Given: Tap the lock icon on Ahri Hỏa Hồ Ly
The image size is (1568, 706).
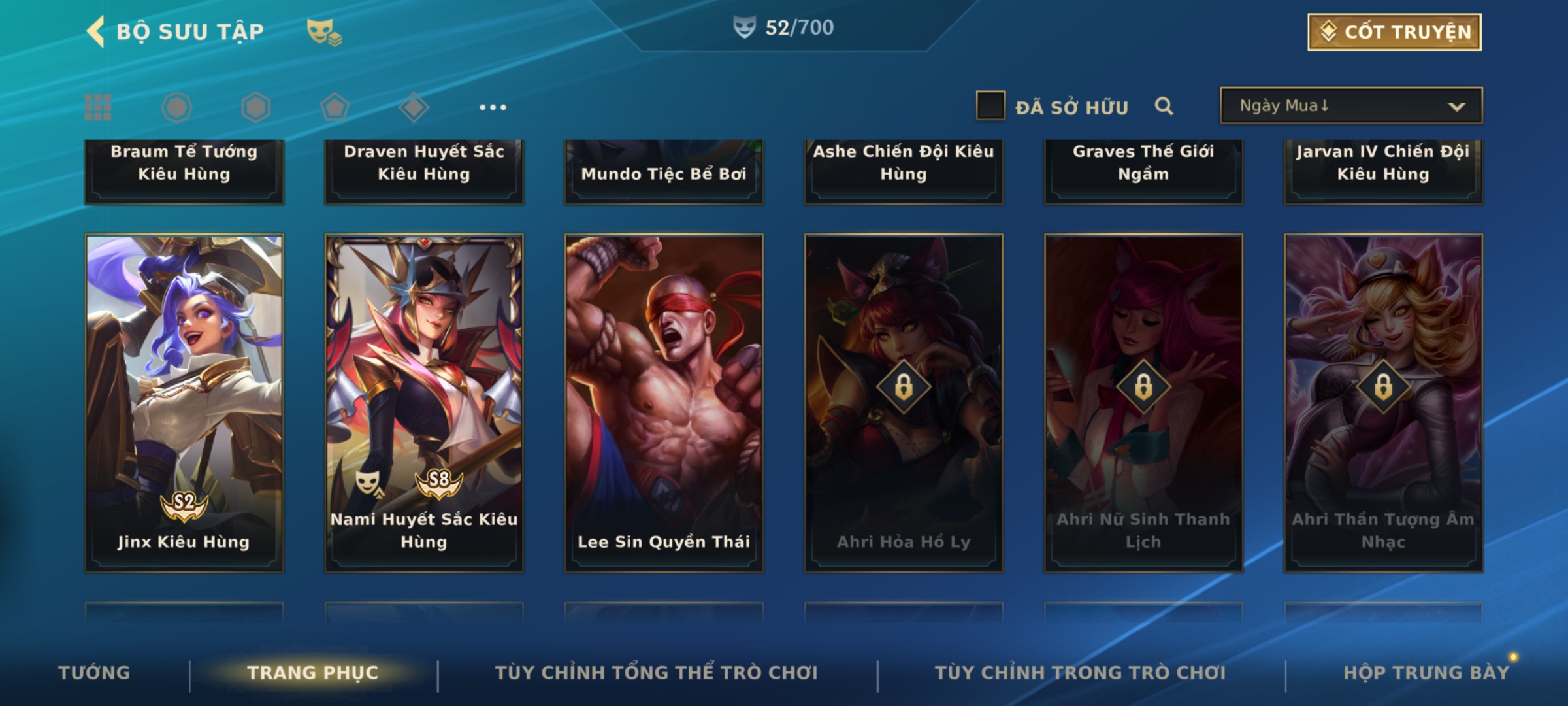Looking at the screenshot, I should (x=904, y=387).
